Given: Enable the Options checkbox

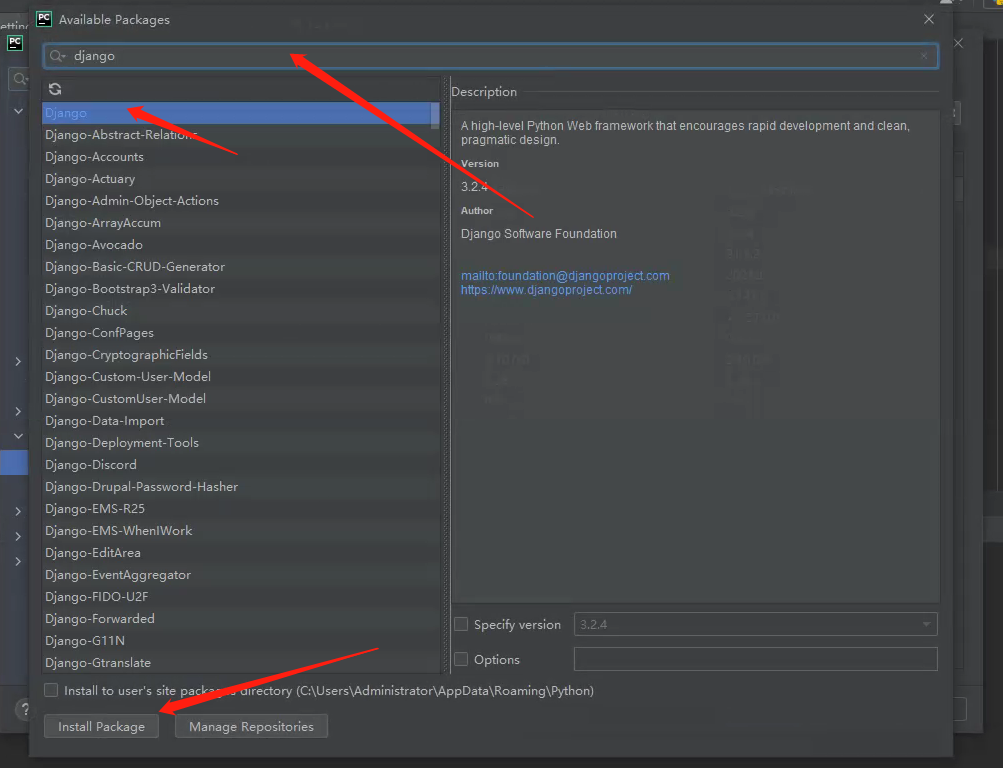Looking at the screenshot, I should pyautogui.click(x=461, y=659).
